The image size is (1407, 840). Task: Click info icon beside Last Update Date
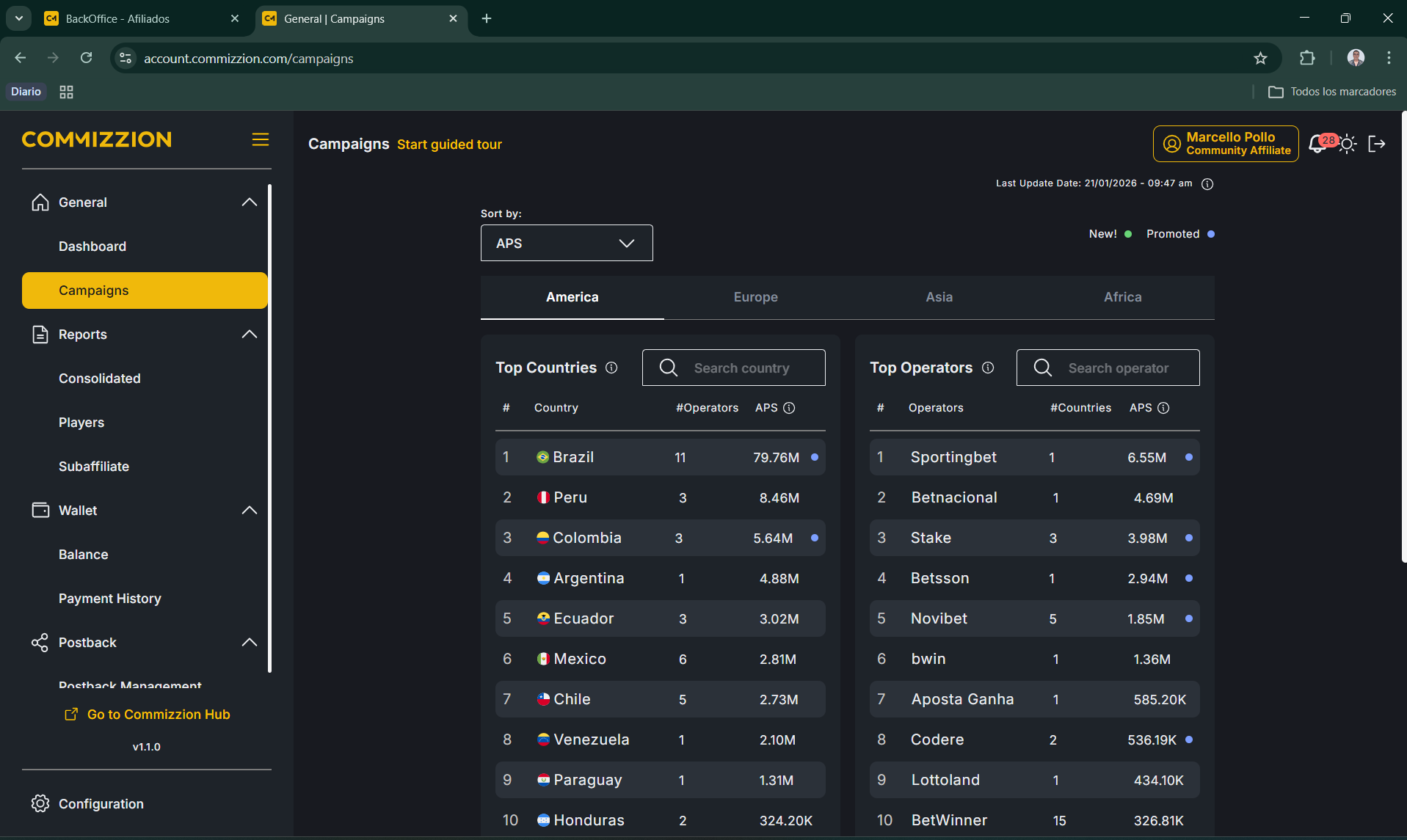(1207, 184)
